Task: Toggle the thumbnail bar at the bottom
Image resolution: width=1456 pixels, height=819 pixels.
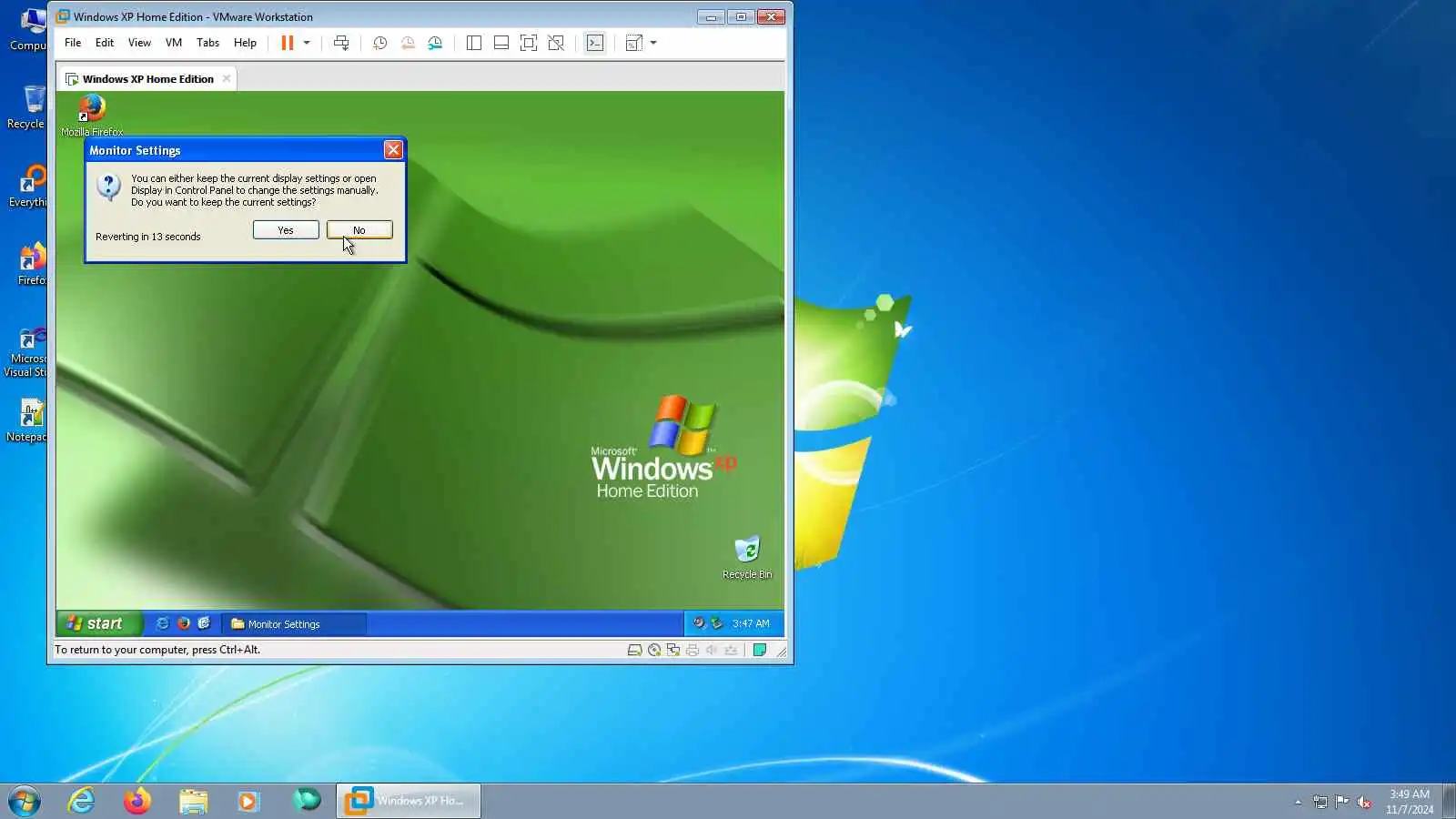Action: pyautogui.click(x=501, y=43)
